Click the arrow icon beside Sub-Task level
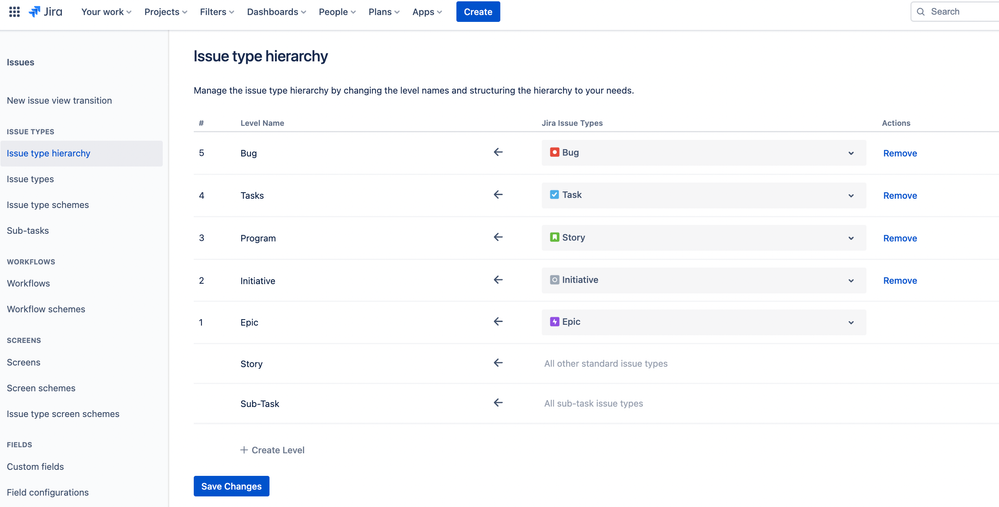This screenshot has width=999, height=507. pyautogui.click(x=498, y=403)
